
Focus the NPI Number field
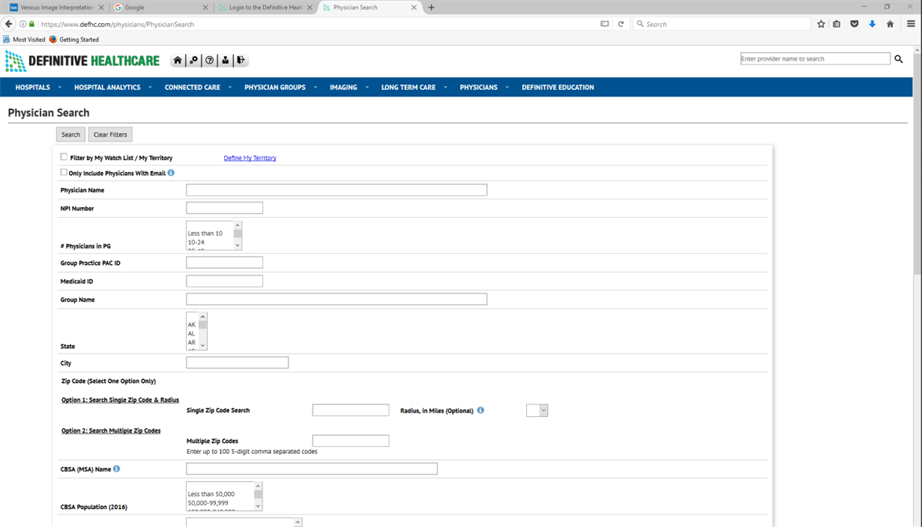(225, 208)
